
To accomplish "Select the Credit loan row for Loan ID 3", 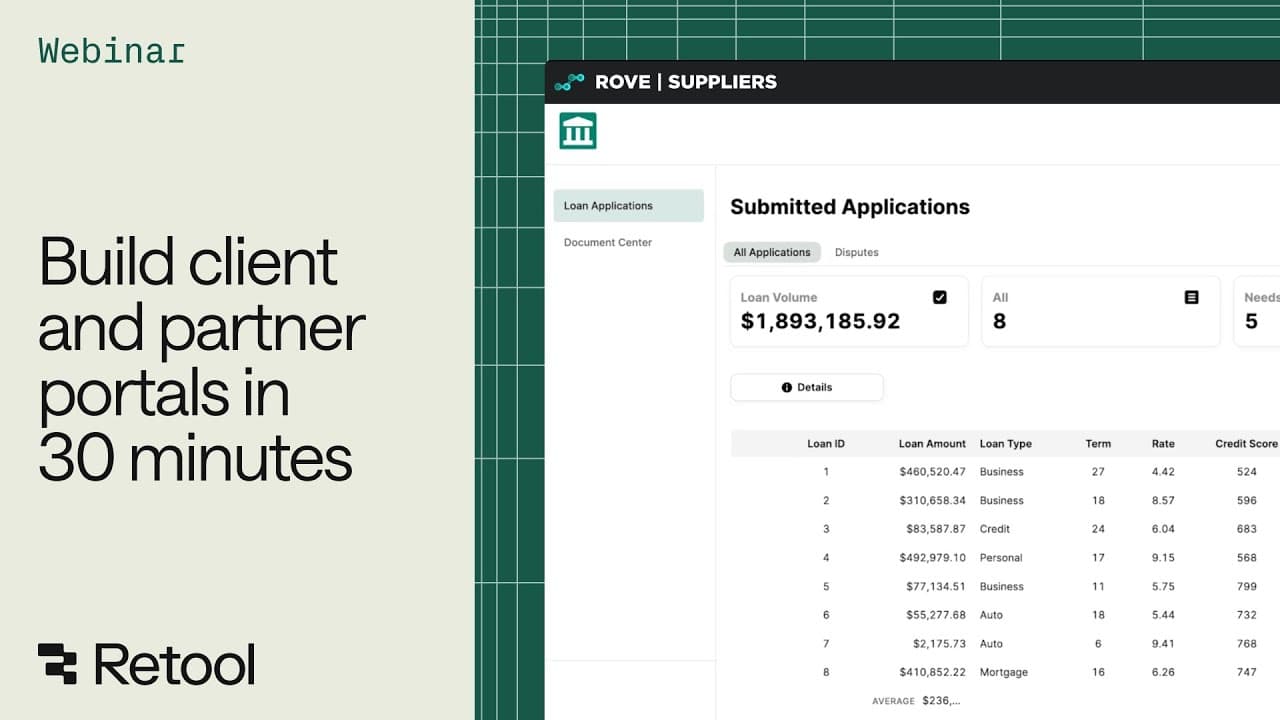I will pyautogui.click(x=1000, y=529).
